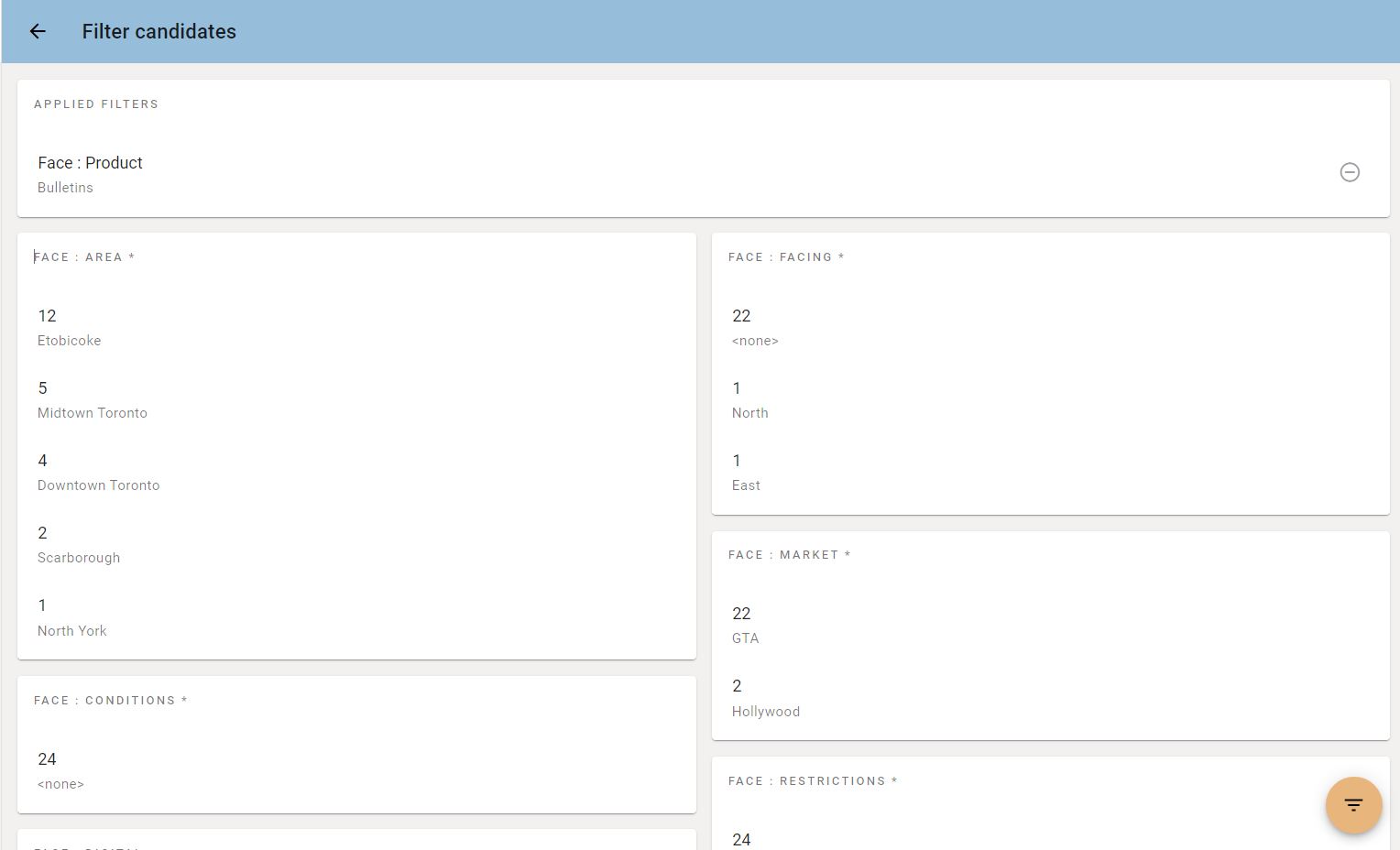Click the back arrow icon
Image resolution: width=1400 pixels, height=850 pixels.
38,31
